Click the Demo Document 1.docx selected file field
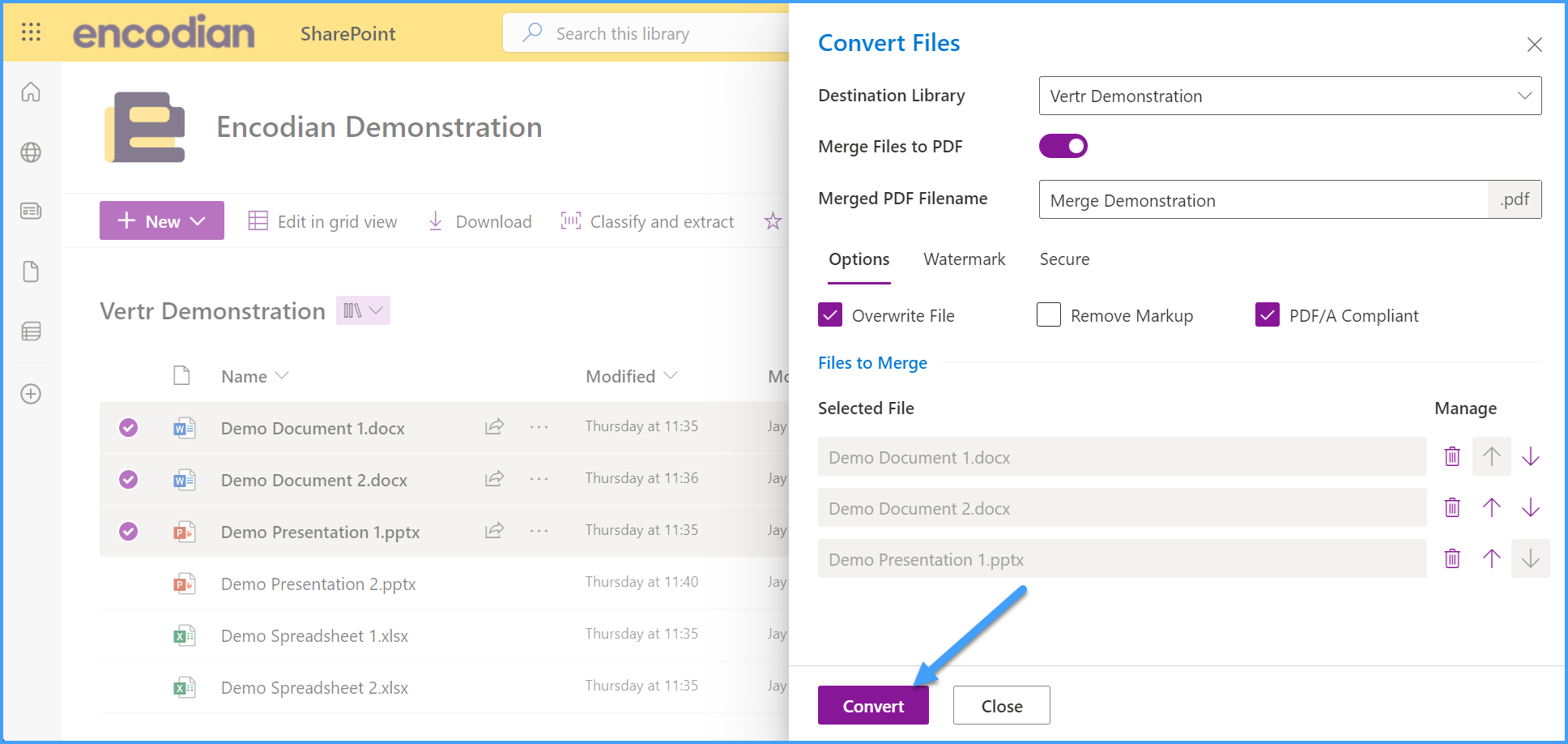This screenshot has height=744, width=1568. coord(1123,456)
